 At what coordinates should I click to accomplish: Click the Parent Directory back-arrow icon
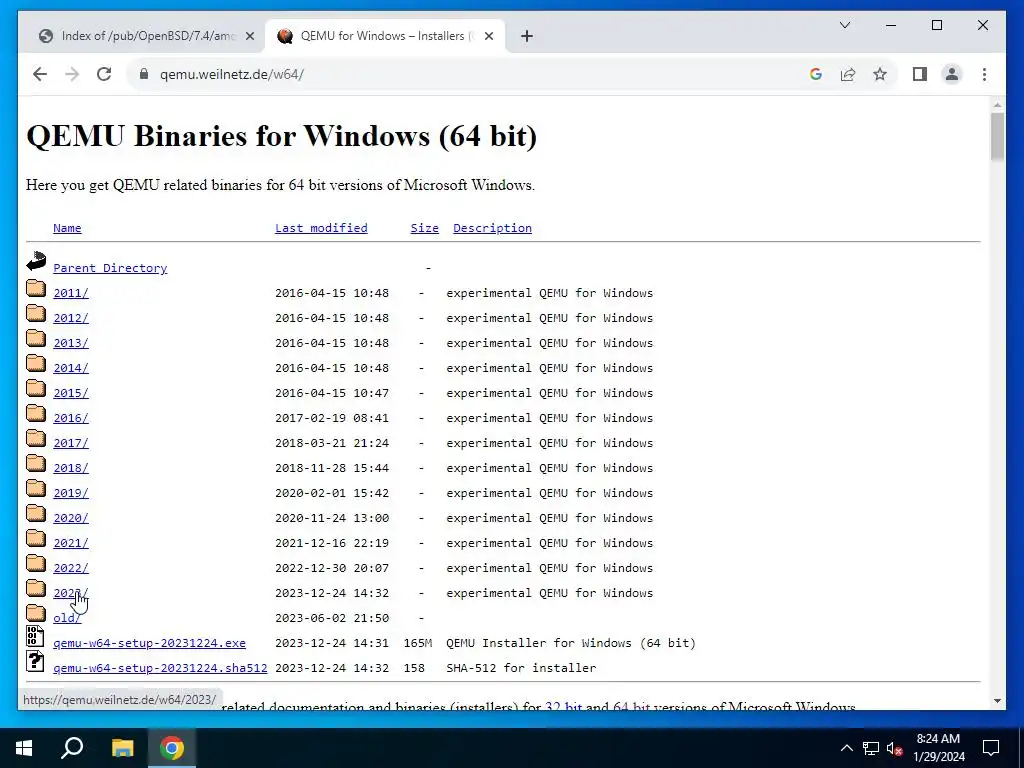tap(36, 261)
